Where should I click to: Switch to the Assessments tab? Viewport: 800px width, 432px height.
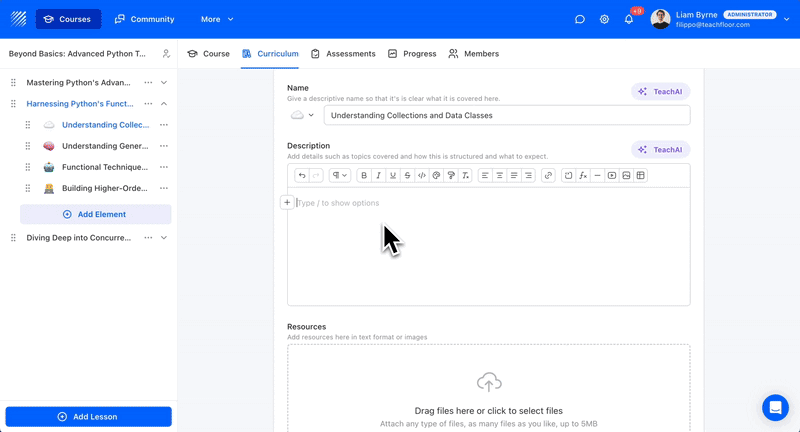(343, 54)
